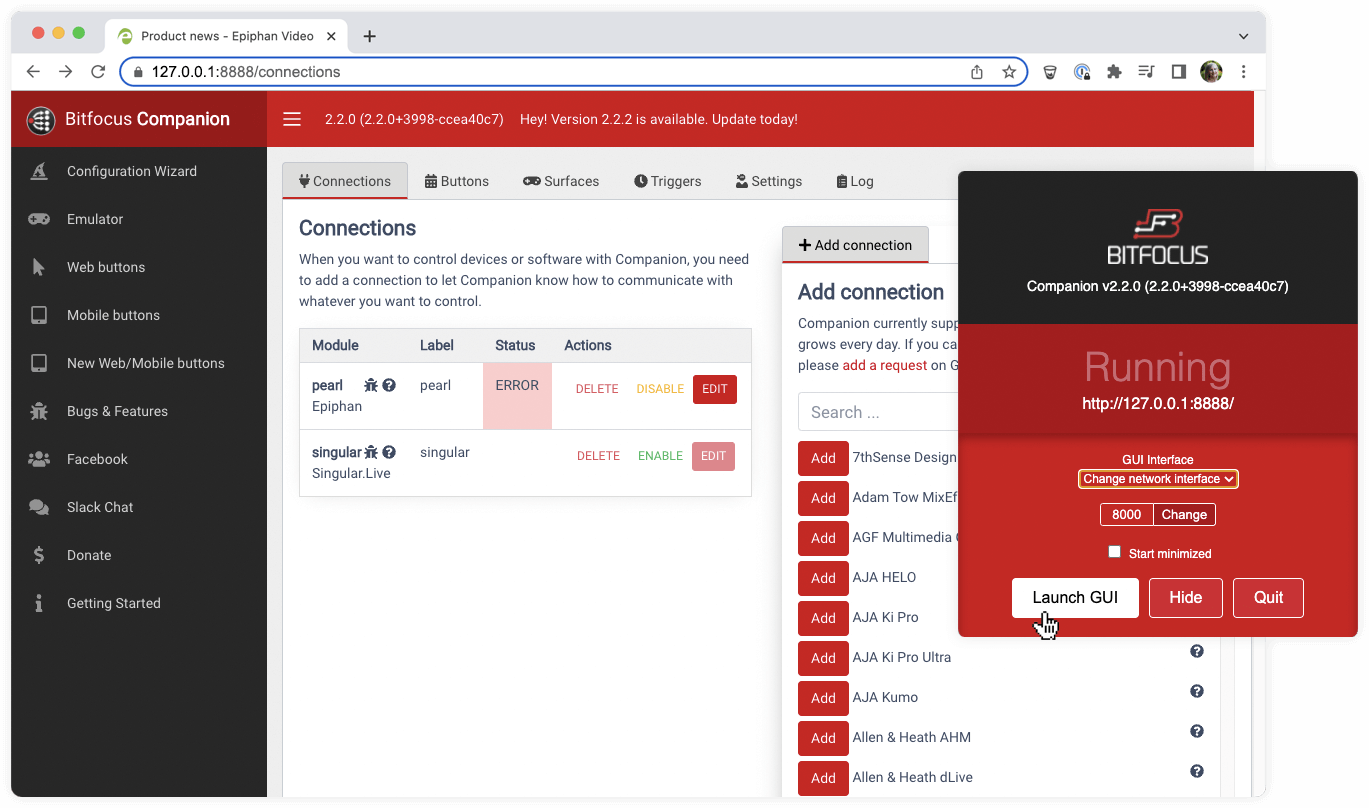Disable the pearl connection

pyautogui.click(x=660, y=389)
